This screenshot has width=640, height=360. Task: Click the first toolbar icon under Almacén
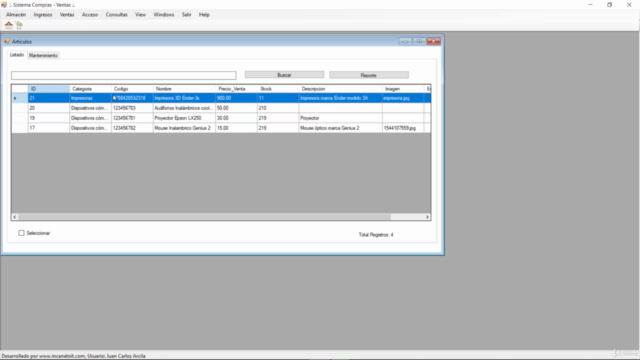click(9, 25)
